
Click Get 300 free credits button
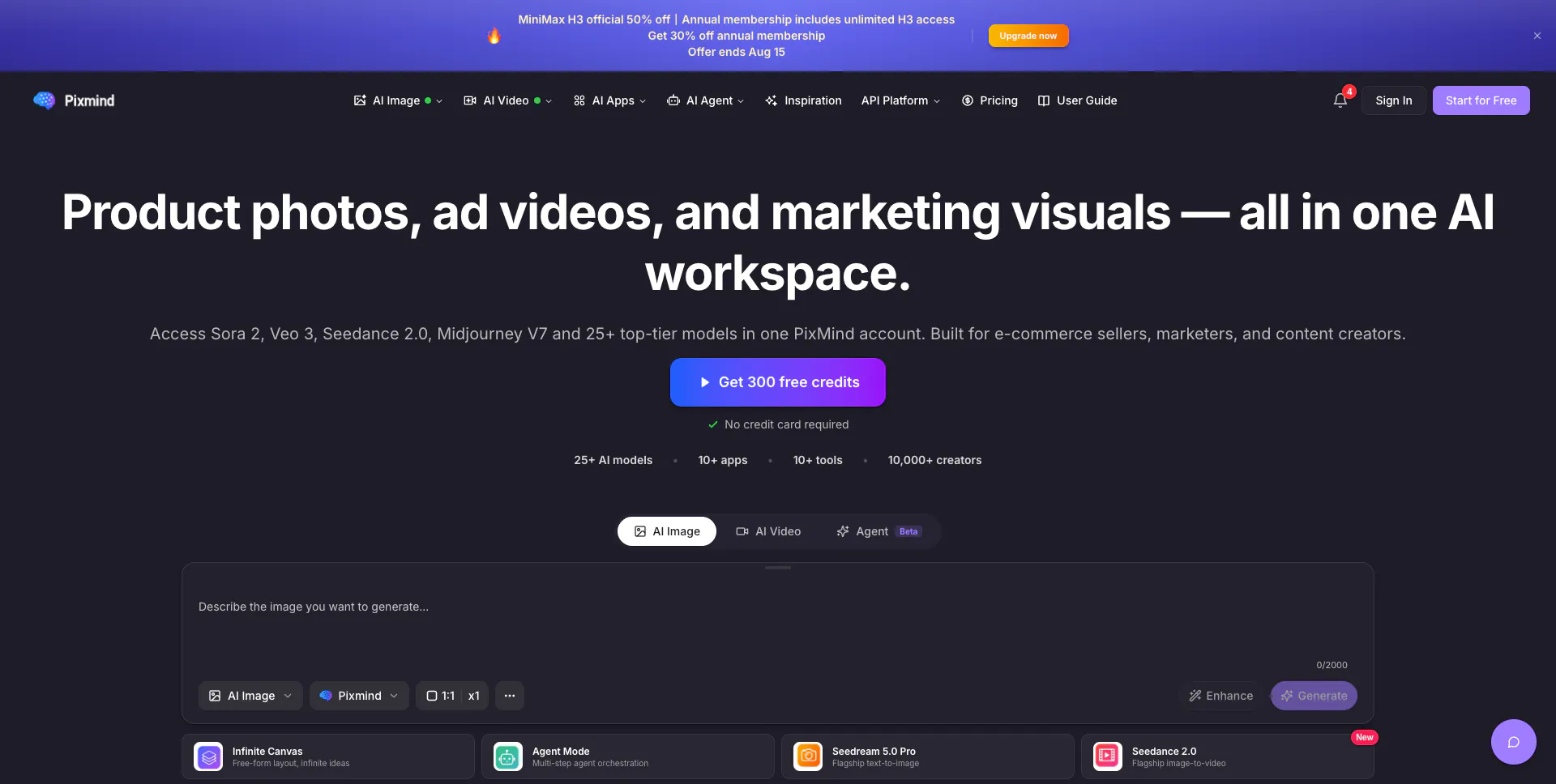[x=778, y=382]
